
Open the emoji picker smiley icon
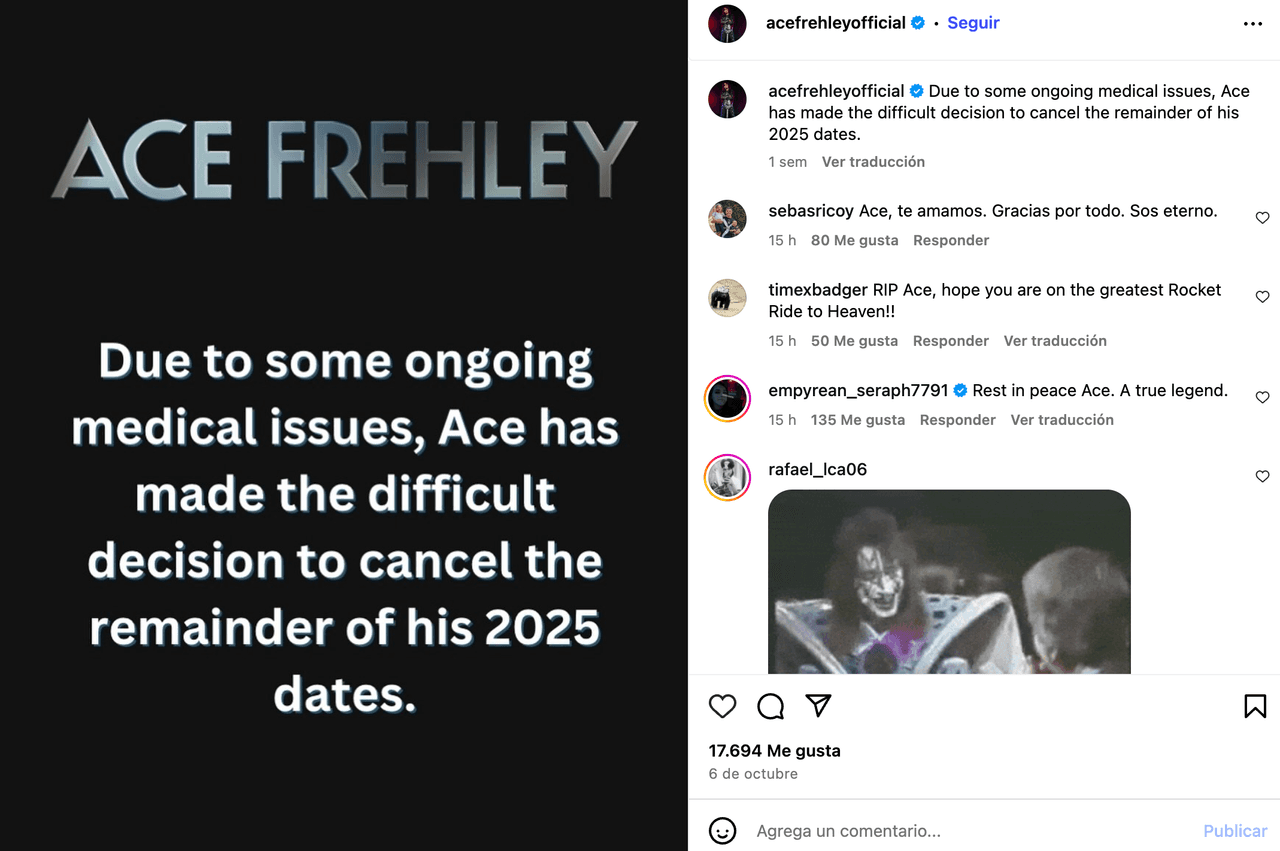tap(722, 831)
